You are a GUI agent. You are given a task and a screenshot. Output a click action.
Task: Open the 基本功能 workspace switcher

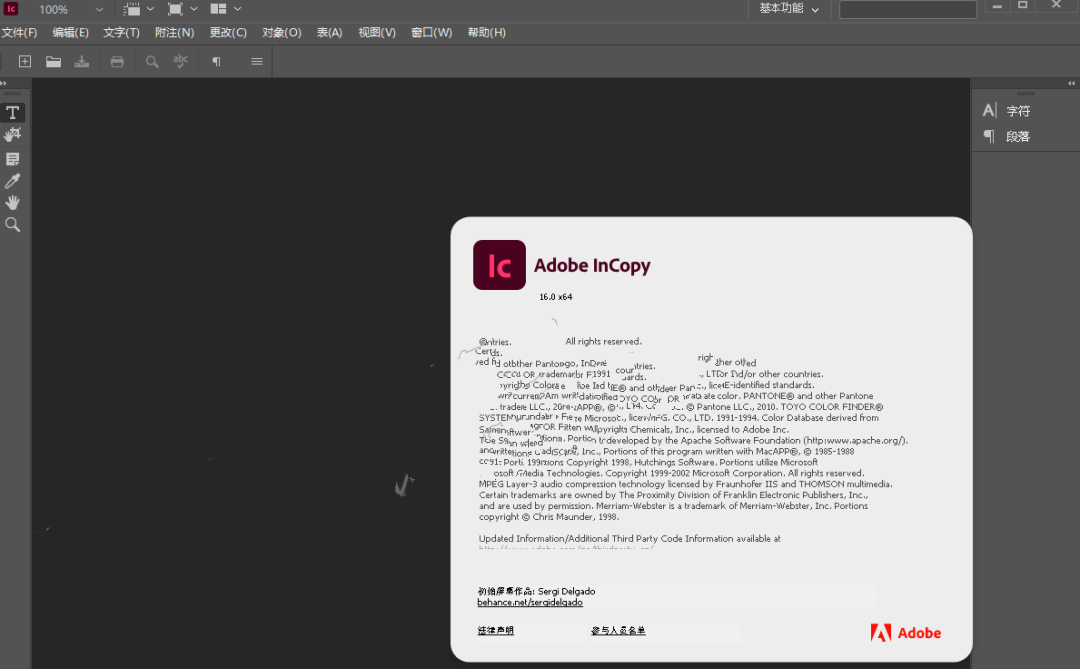coord(789,9)
